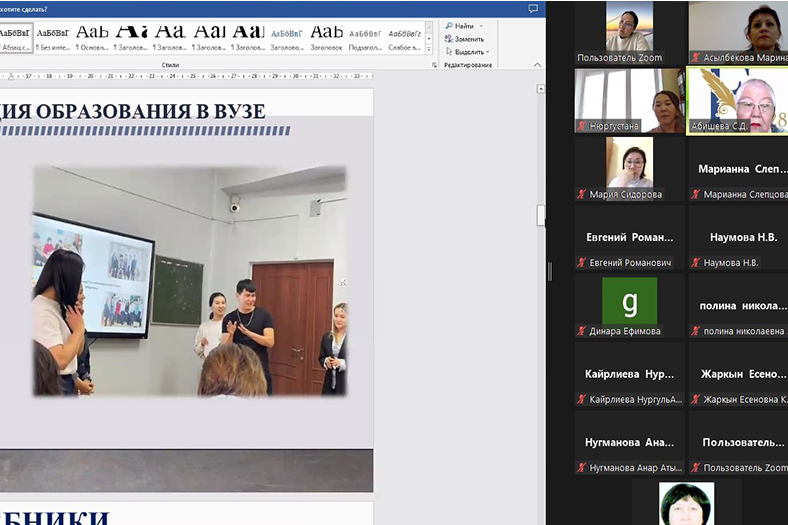Apply the 'Подзагол...' subtitle style
Screen dimensions: 788x525
click(x=365, y=37)
